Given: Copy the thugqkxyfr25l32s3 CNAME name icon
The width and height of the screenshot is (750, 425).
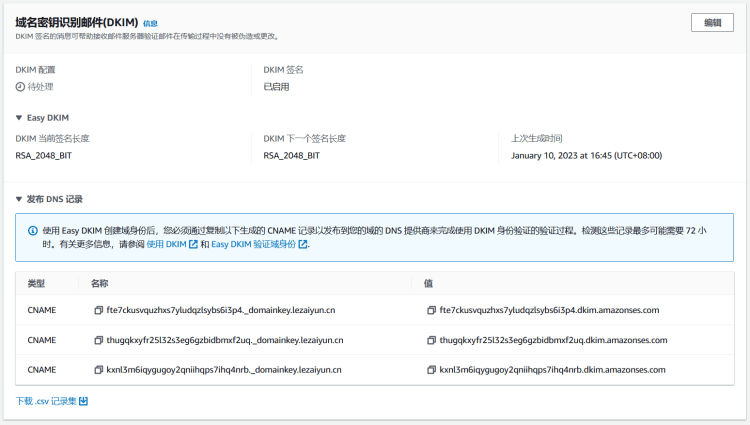Looking at the screenshot, I should tap(98, 340).
